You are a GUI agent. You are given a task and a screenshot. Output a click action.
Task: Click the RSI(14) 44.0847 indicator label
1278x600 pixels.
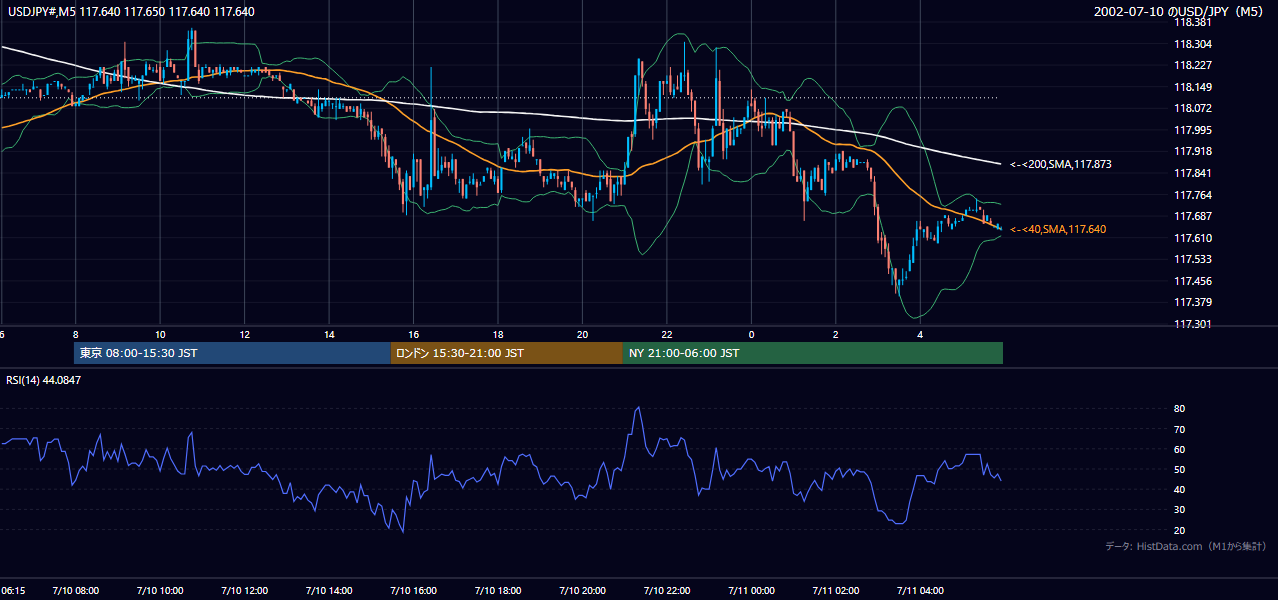[x=41, y=380]
